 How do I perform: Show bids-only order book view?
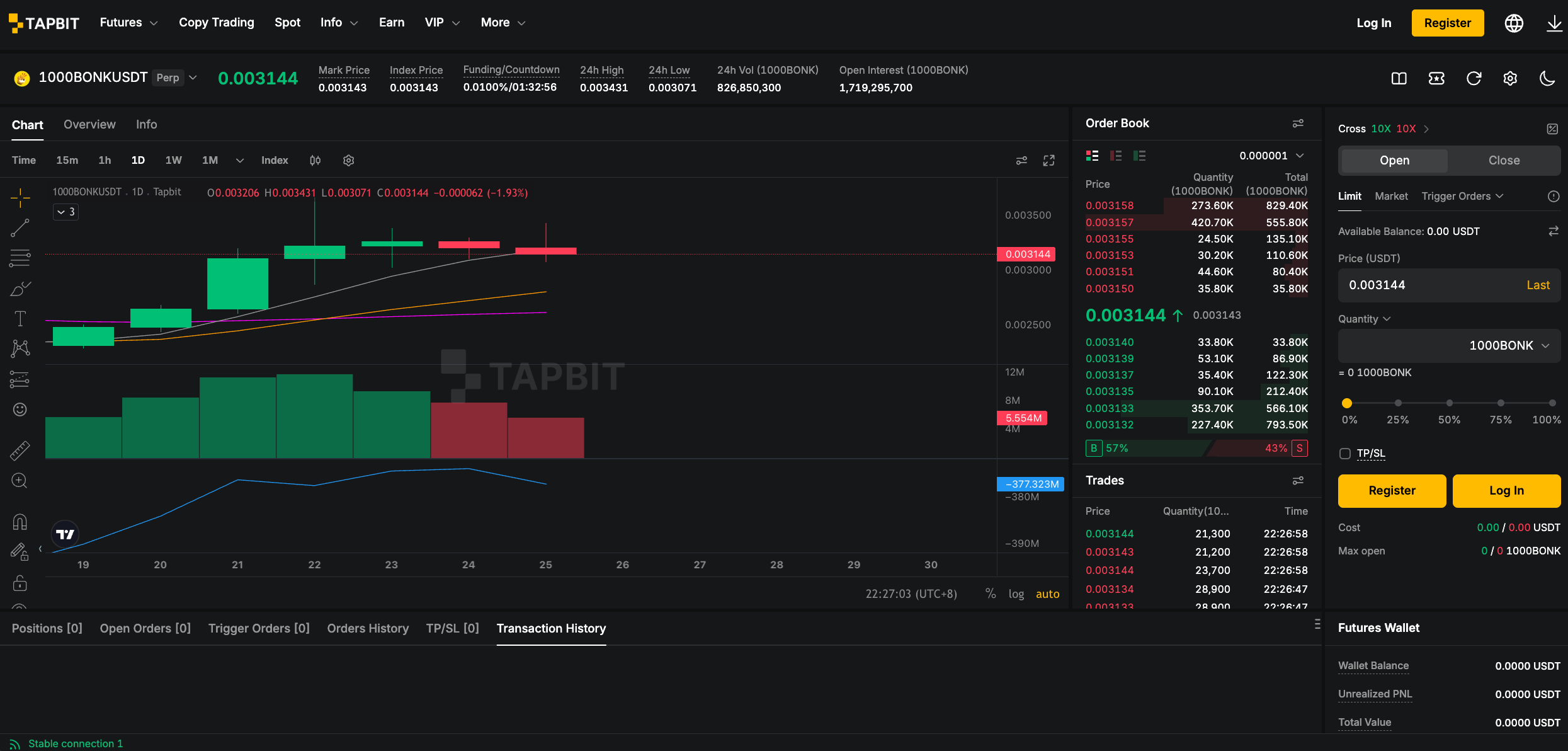coord(1139,156)
